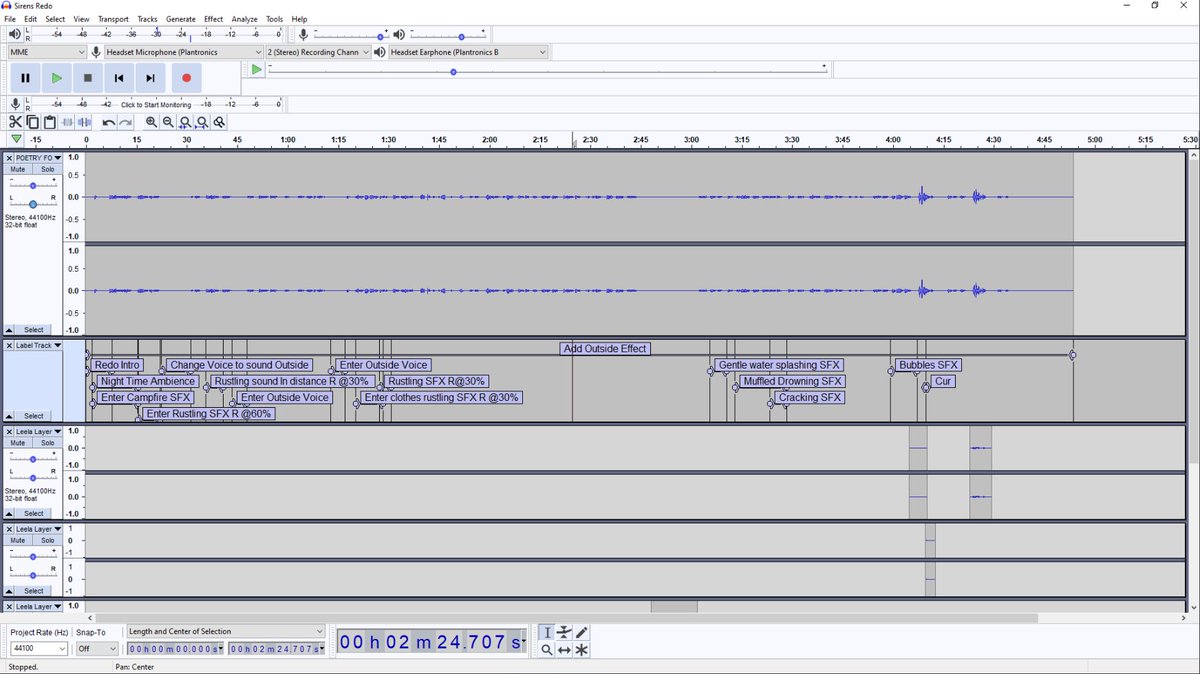Viewport: 1200px width, 674px height.
Task: Open the File menu
Action: click(10, 19)
